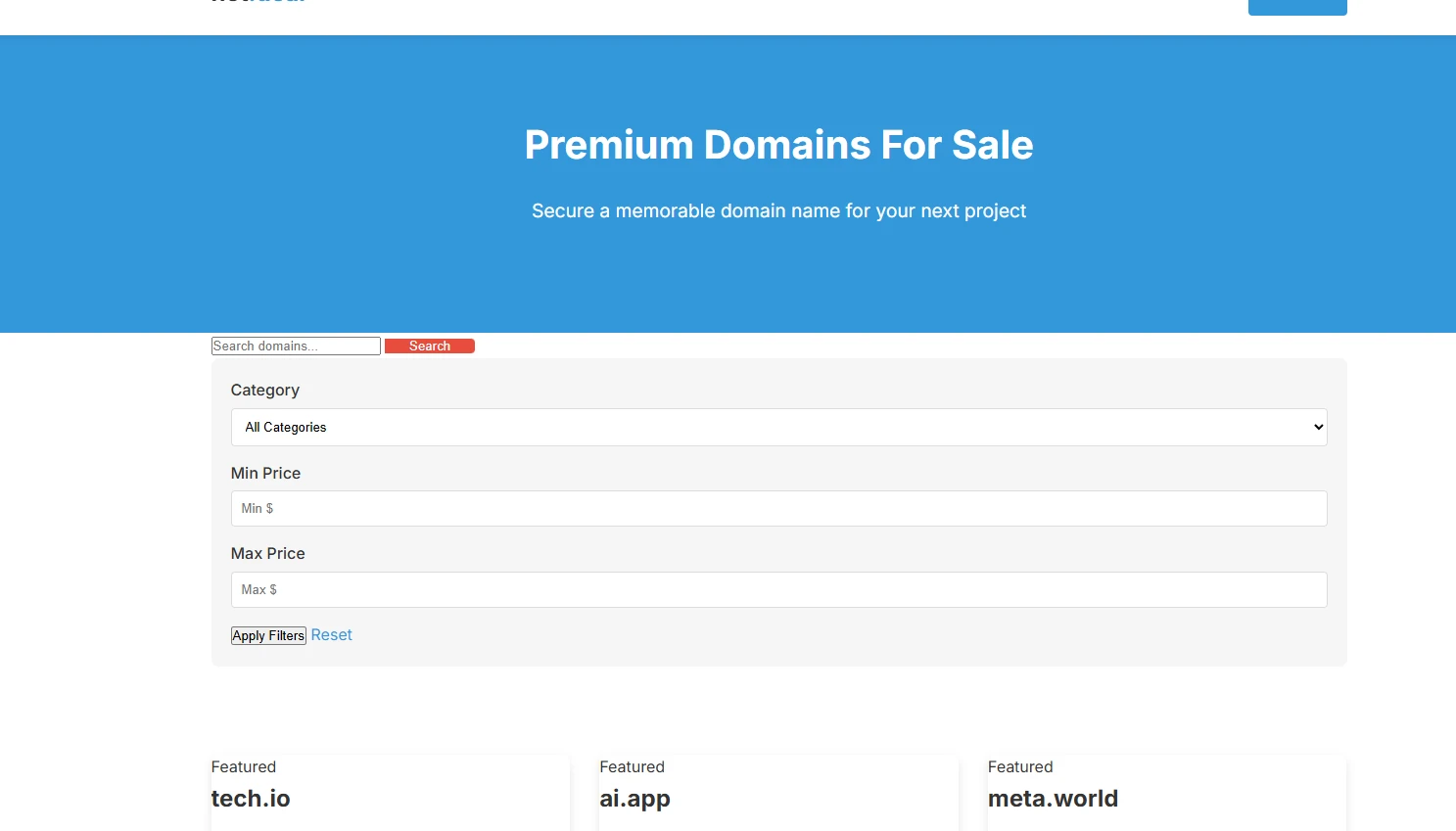Viewport: 1456px width, 831px height.
Task: Click the Featured badge above meta.world
Action: point(1020,767)
